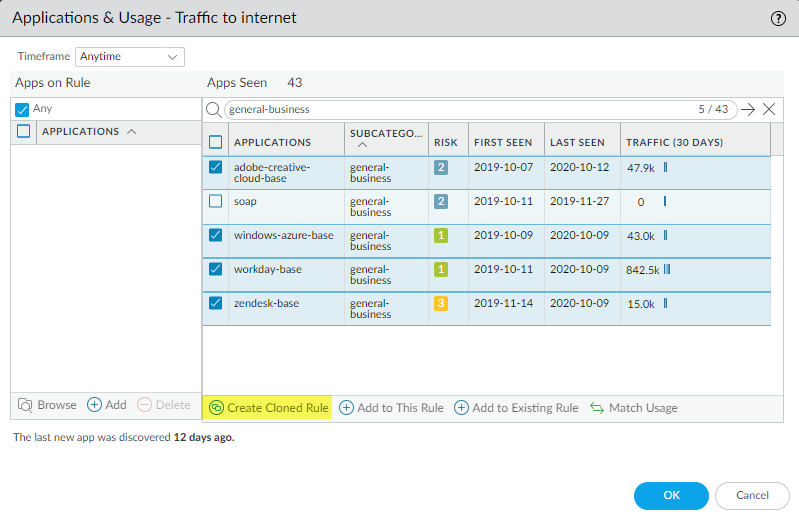Sort by the Subcategory column header
The width and height of the screenshot is (799, 524).
coord(385,141)
